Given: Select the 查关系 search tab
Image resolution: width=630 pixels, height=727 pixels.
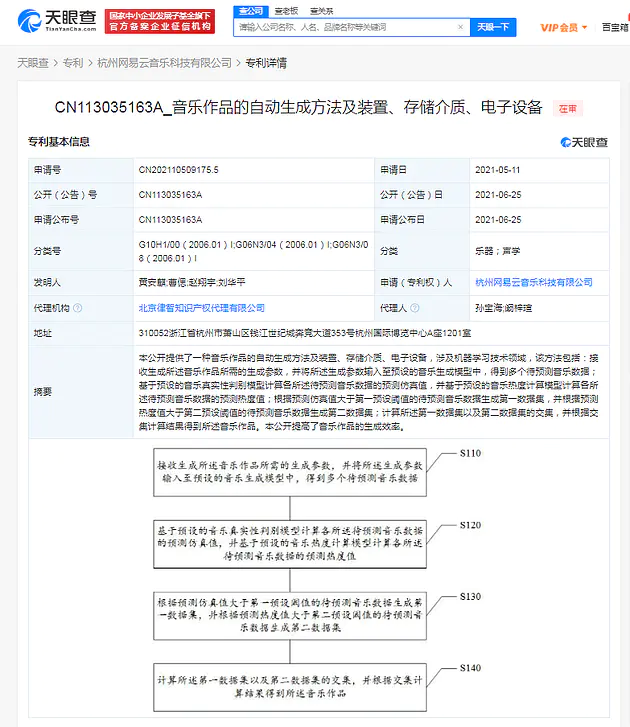Looking at the screenshot, I should click(321, 11).
